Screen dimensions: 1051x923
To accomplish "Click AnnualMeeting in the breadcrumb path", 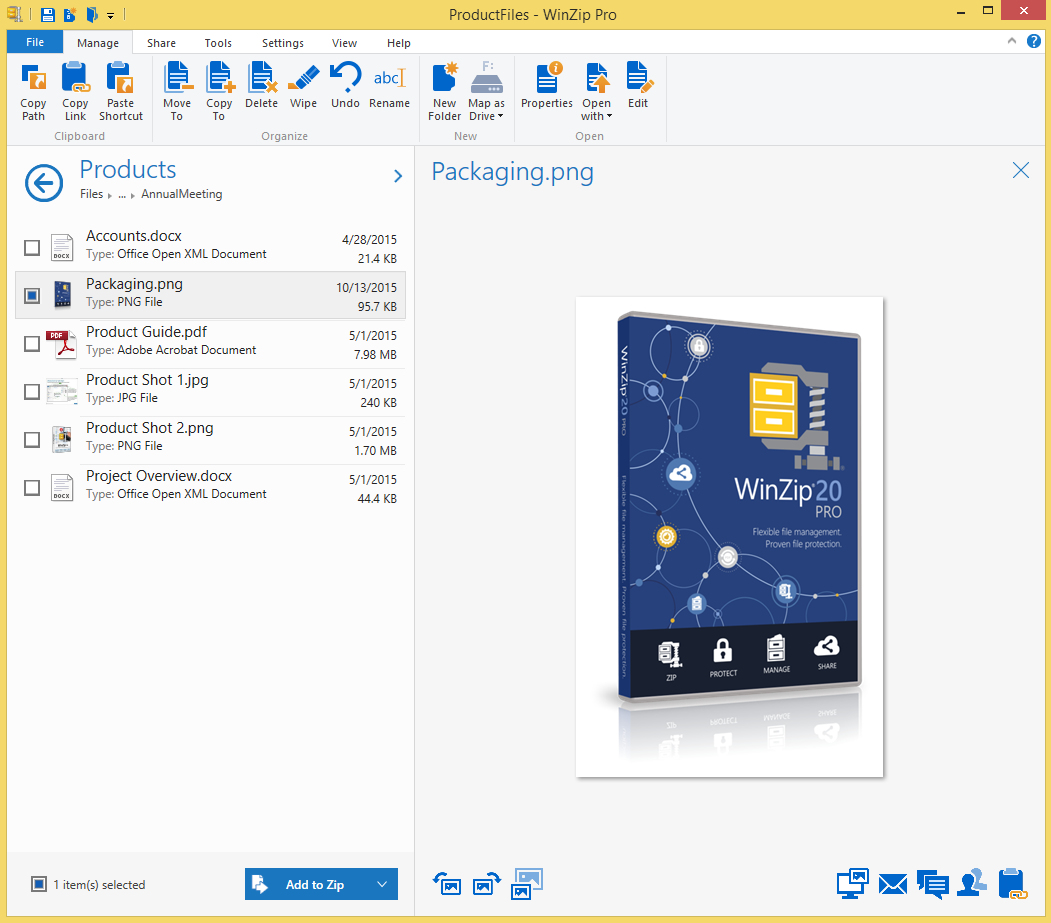I will (181, 194).
